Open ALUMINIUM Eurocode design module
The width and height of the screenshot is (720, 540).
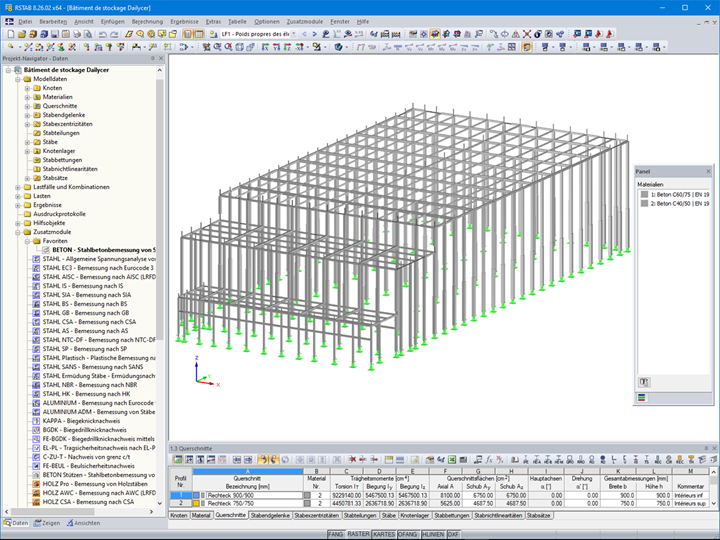(x=97, y=402)
